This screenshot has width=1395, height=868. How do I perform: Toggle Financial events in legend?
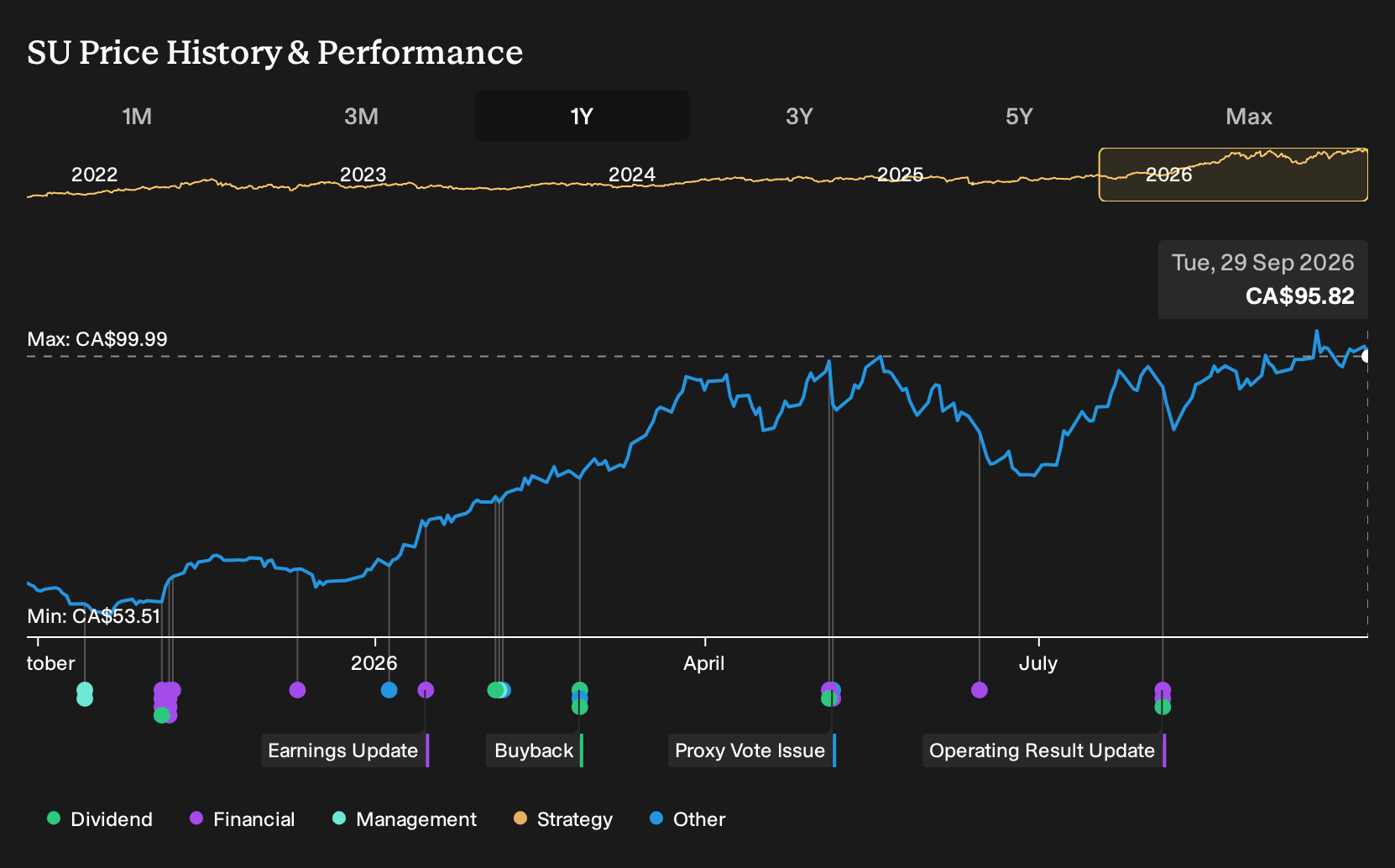[243, 819]
